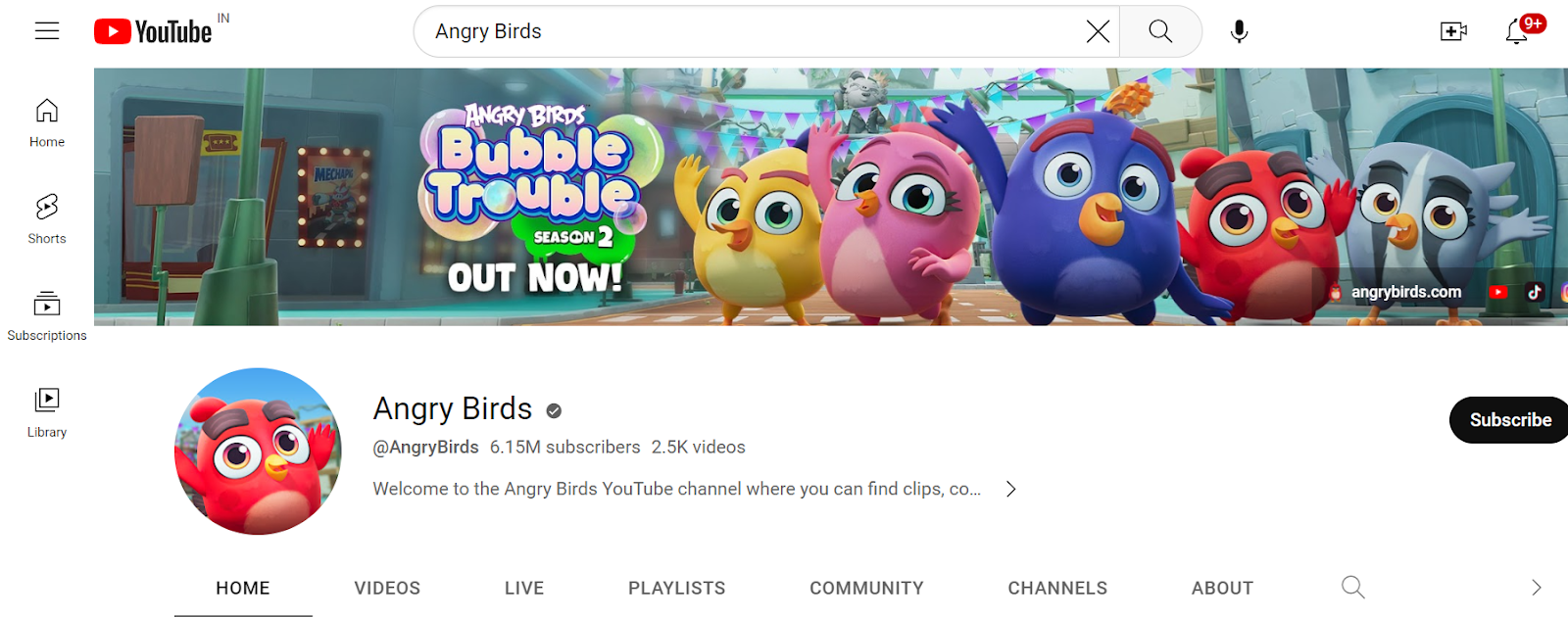Open Shorts in the sidebar
Screen dimensions: 1568x617
click(47, 219)
